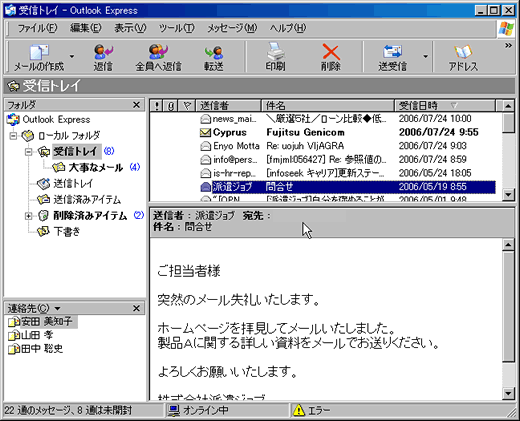Click envelope icon for Enyo Motta message
The width and height of the screenshot is (520, 421).
click(205, 146)
